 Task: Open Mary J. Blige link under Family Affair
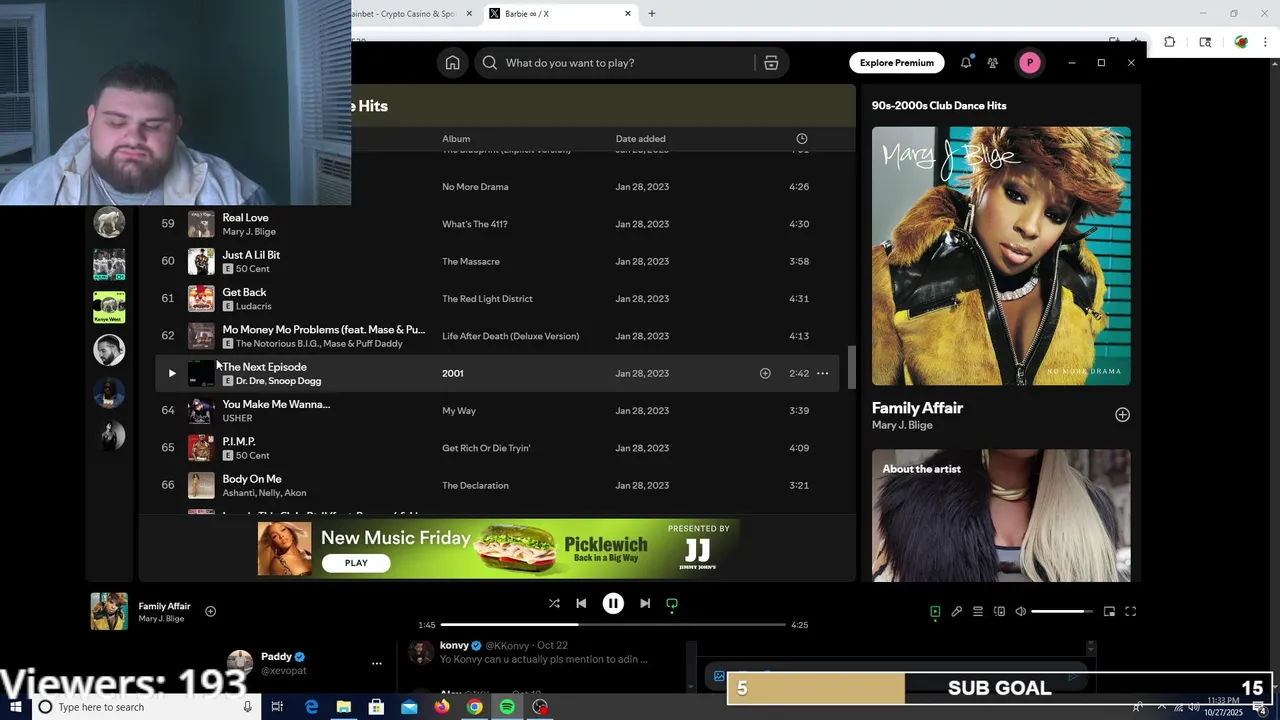click(902, 425)
